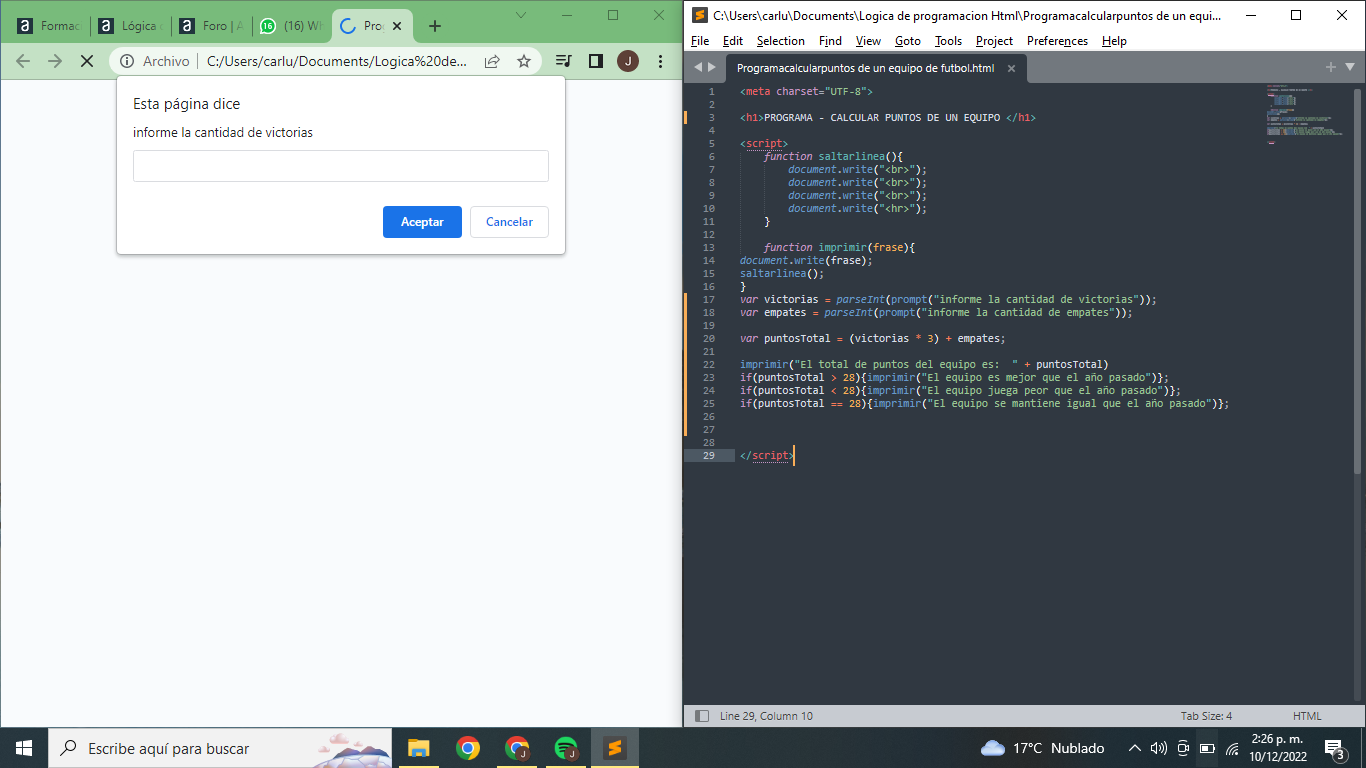Open the Preferences menu in Sublime Text
This screenshot has height=768, width=1366.
pyautogui.click(x=1057, y=41)
